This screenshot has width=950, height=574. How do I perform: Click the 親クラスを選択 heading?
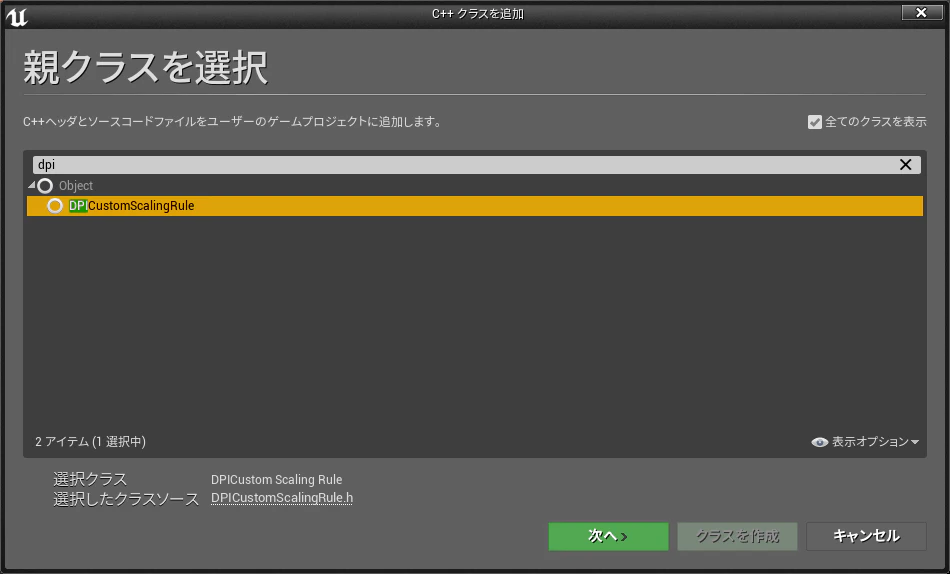pos(145,67)
